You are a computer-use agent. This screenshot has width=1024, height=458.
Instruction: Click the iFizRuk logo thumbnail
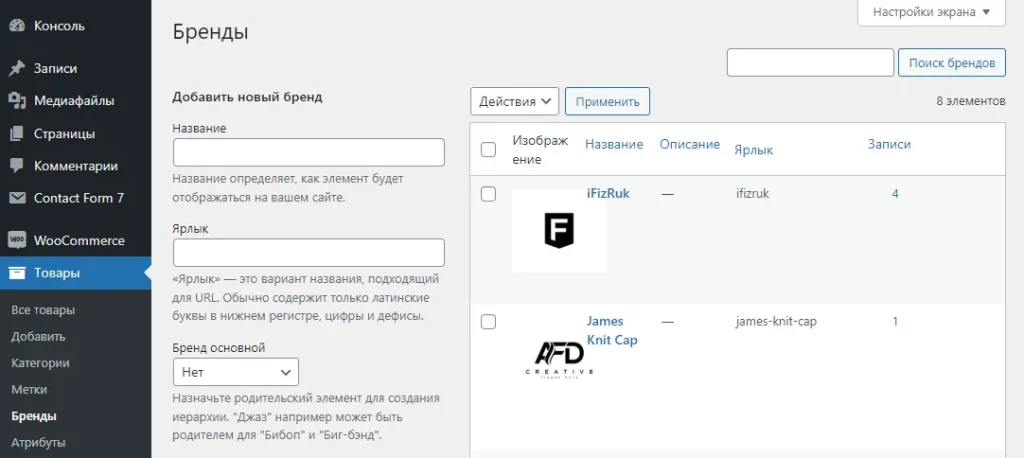(x=559, y=231)
